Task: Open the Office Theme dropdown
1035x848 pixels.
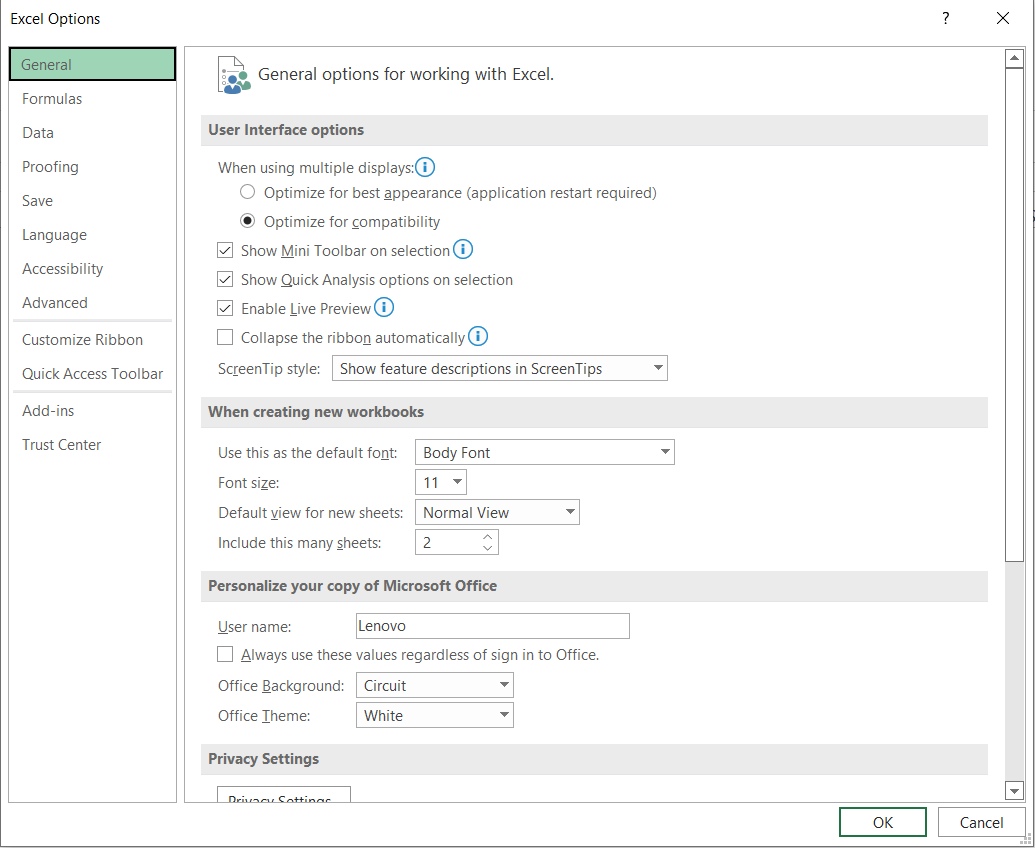Action: click(x=434, y=716)
